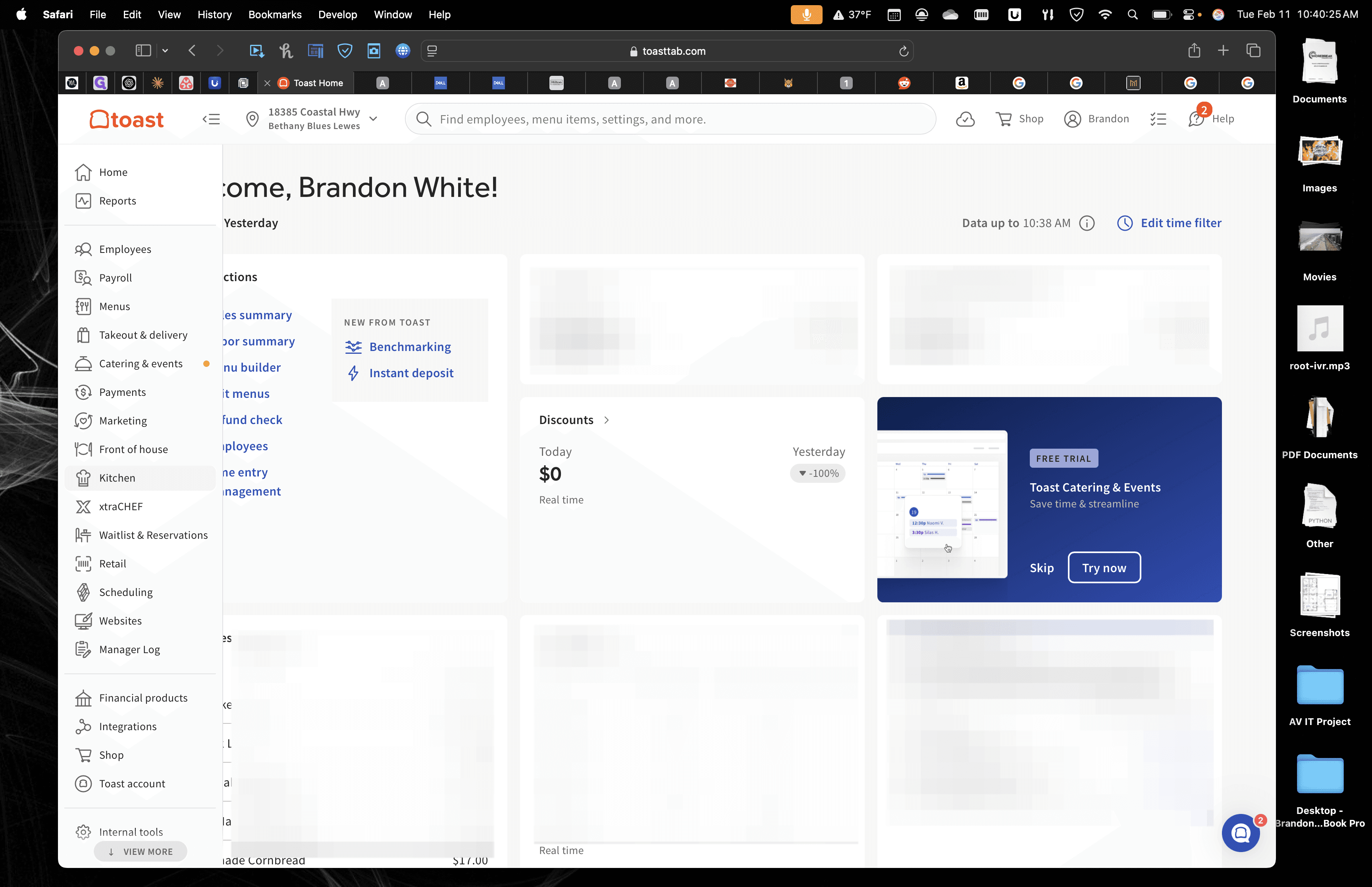Open Safari History menu
This screenshot has width=1372, height=887.
pyautogui.click(x=214, y=14)
